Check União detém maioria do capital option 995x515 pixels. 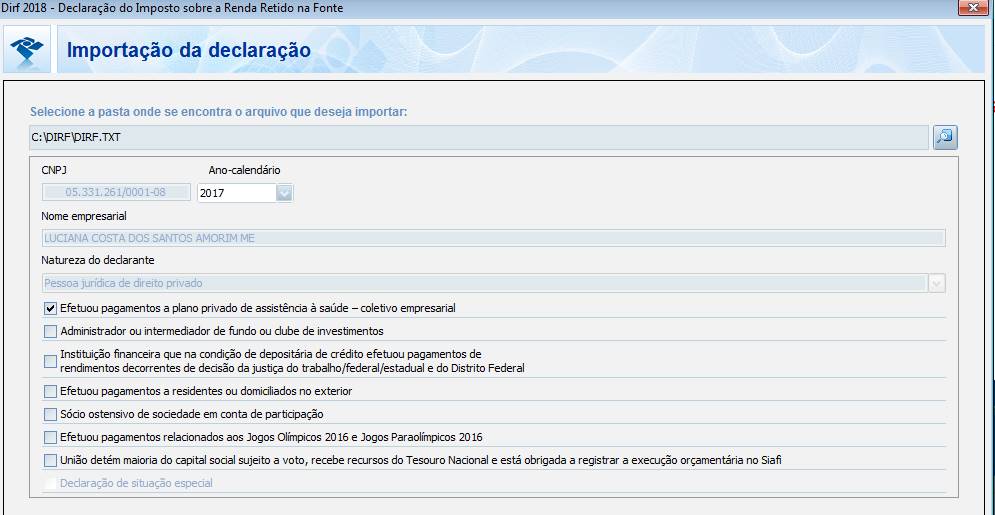(x=50, y=460)
